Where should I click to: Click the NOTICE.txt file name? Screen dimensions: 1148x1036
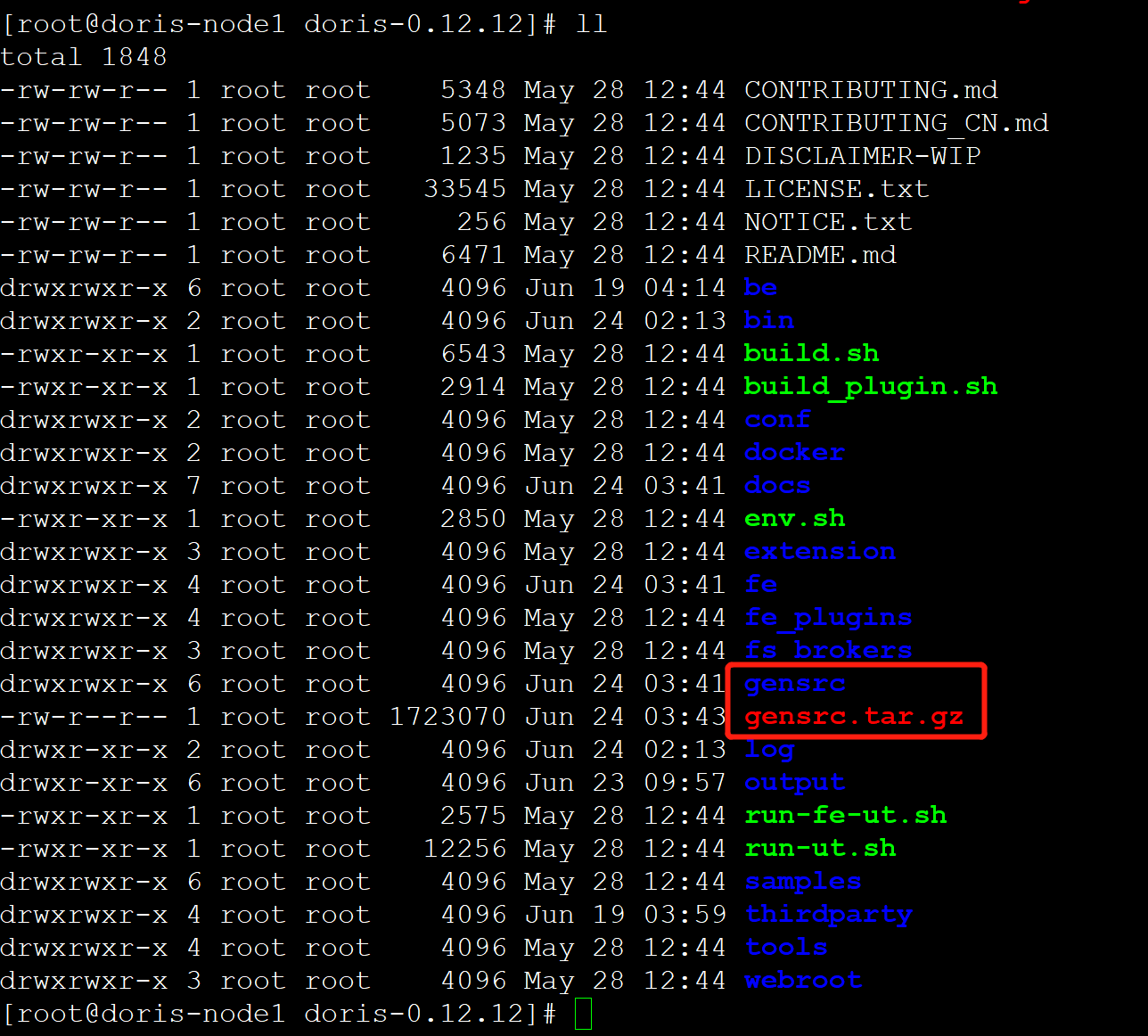[828, 222]
